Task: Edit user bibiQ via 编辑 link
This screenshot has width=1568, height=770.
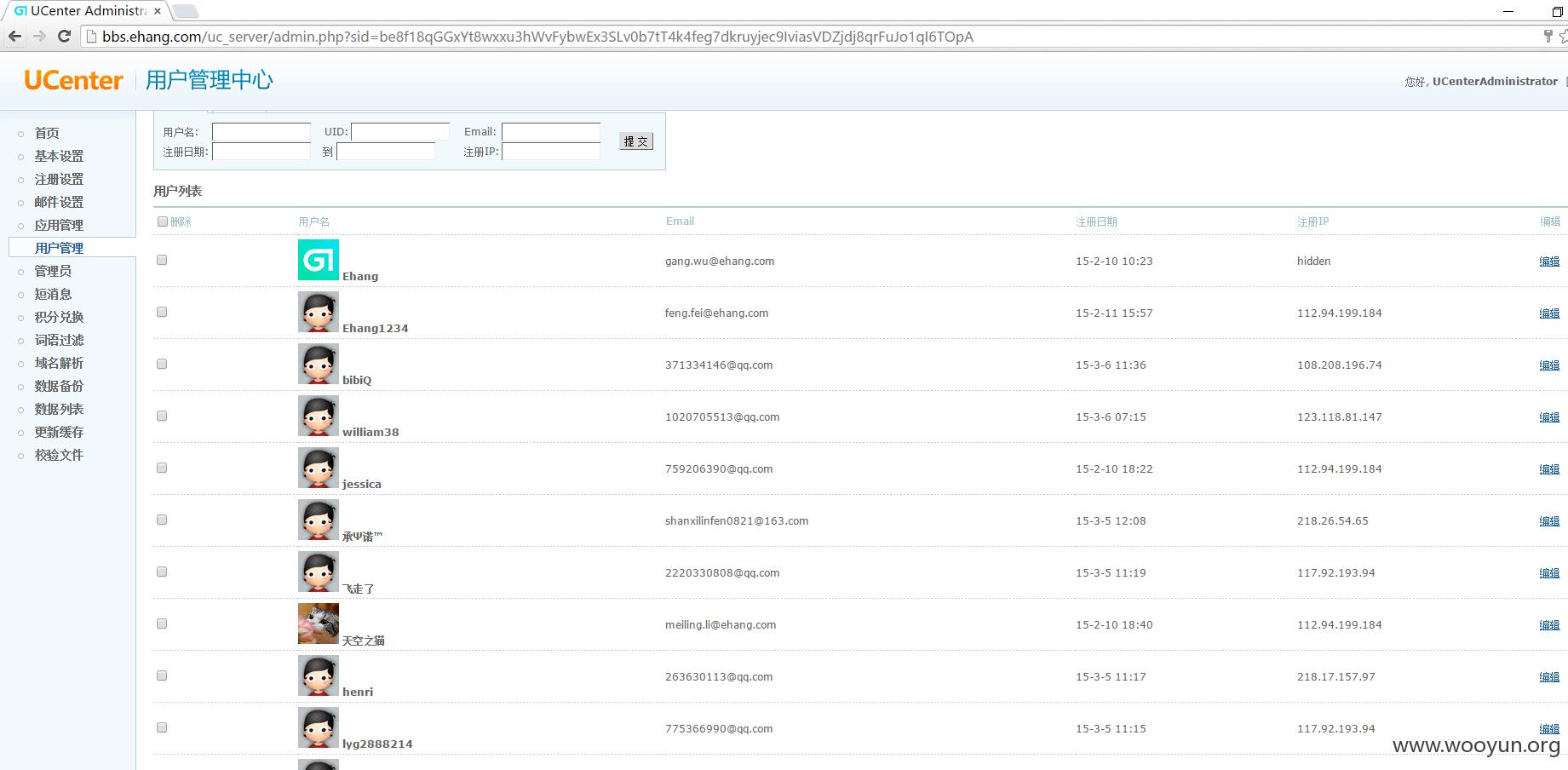Action: [x=1549, y=365]
